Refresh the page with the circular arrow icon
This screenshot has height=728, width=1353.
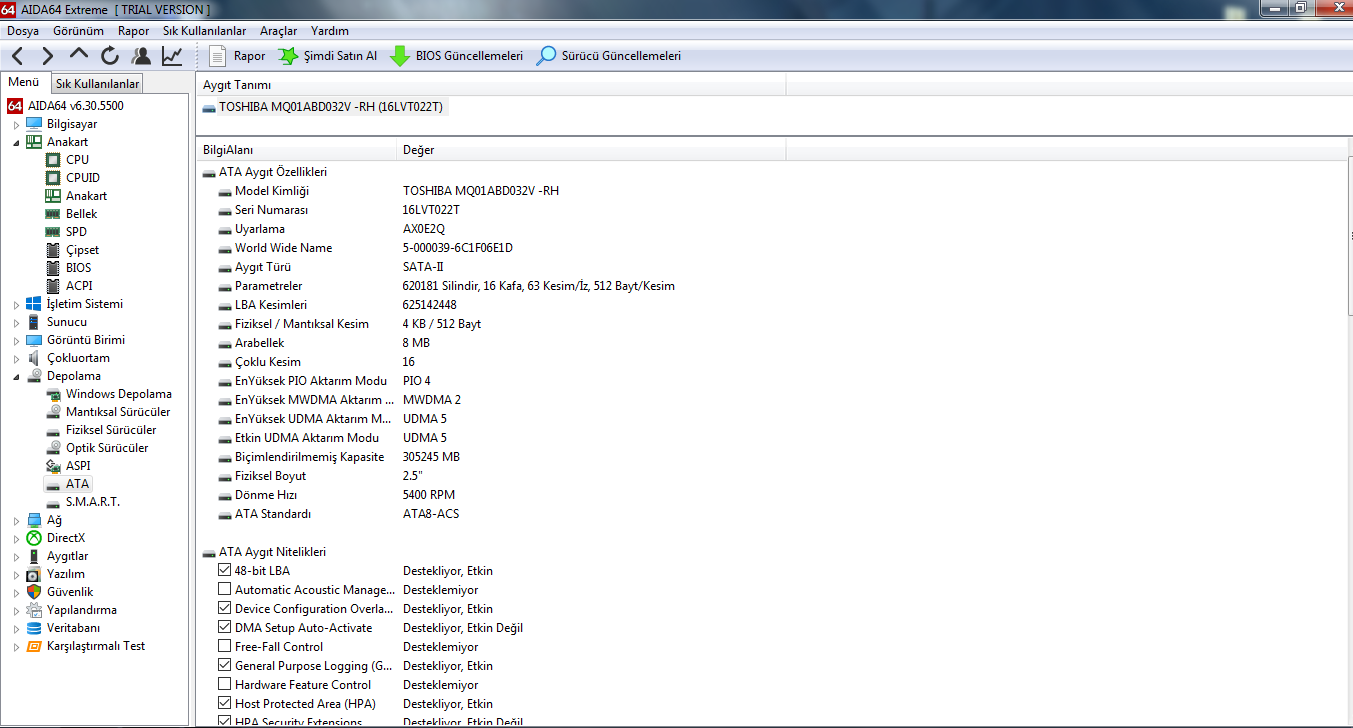tap(110, 56)
